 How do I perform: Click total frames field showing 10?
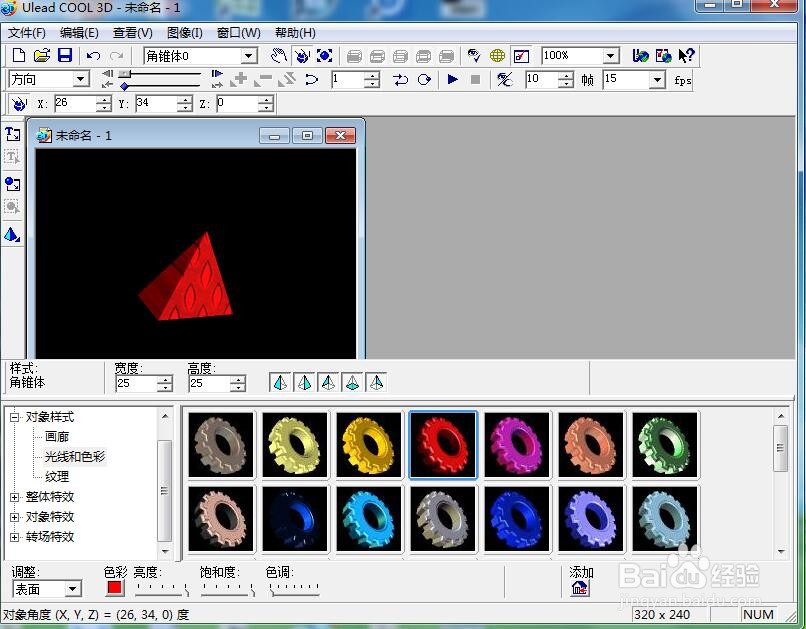coord(542,80)
